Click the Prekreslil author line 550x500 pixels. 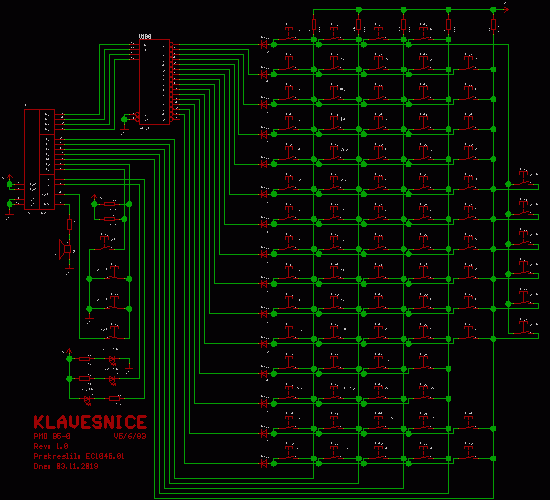click(79, 456)
